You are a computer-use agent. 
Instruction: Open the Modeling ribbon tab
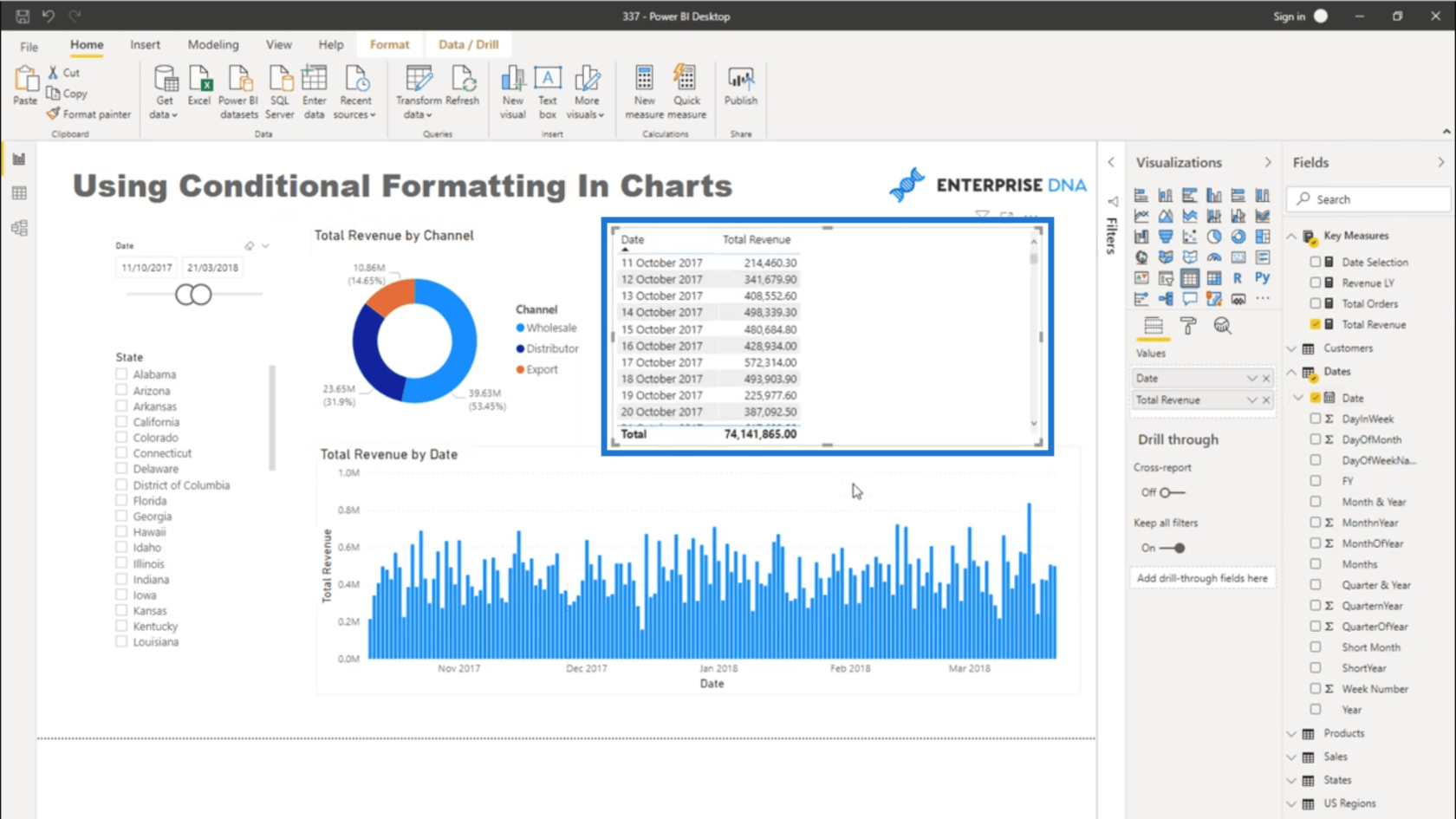pos(213,44)
